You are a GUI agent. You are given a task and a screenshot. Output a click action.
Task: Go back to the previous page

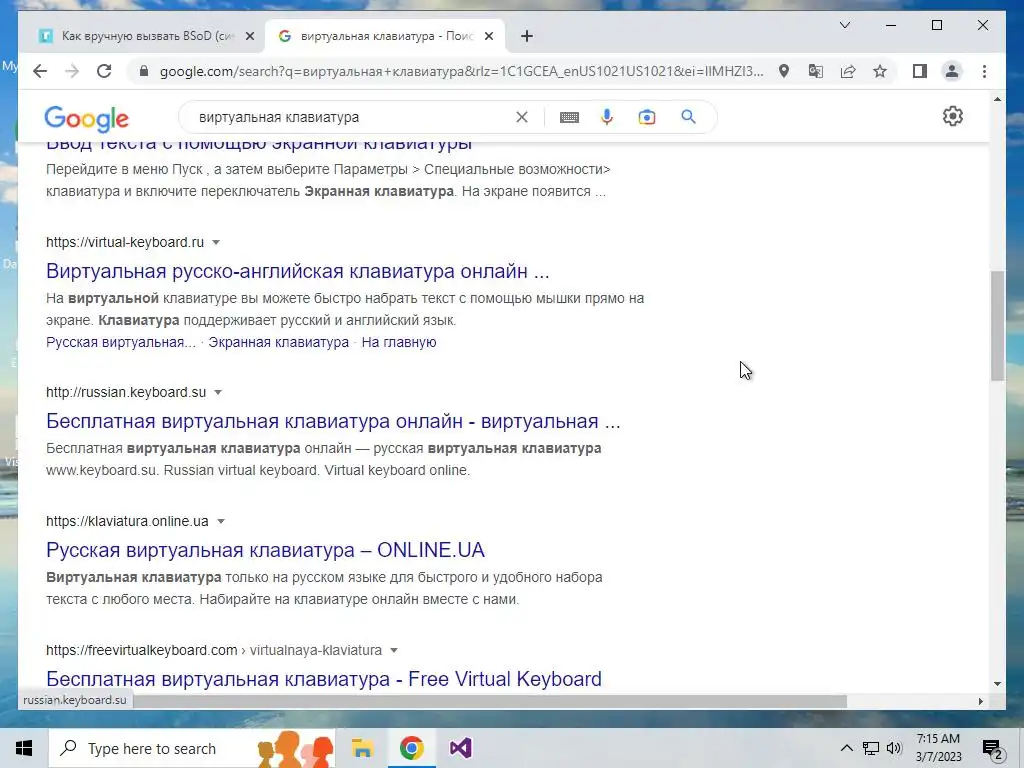point(40,71)
